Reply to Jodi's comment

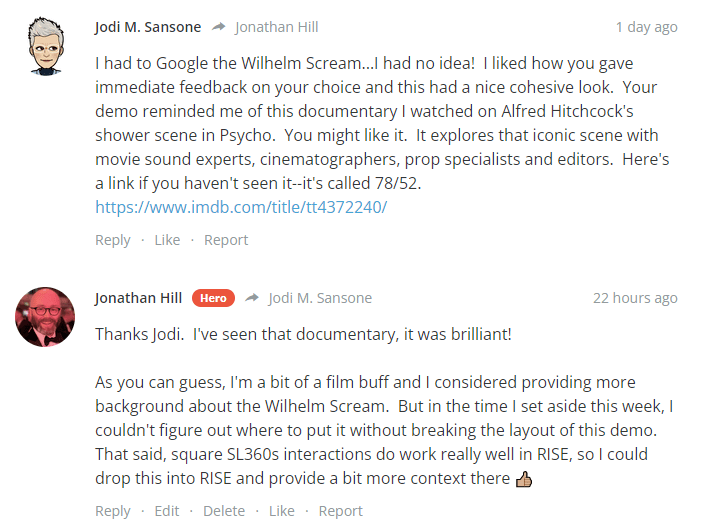coord(113,240)
